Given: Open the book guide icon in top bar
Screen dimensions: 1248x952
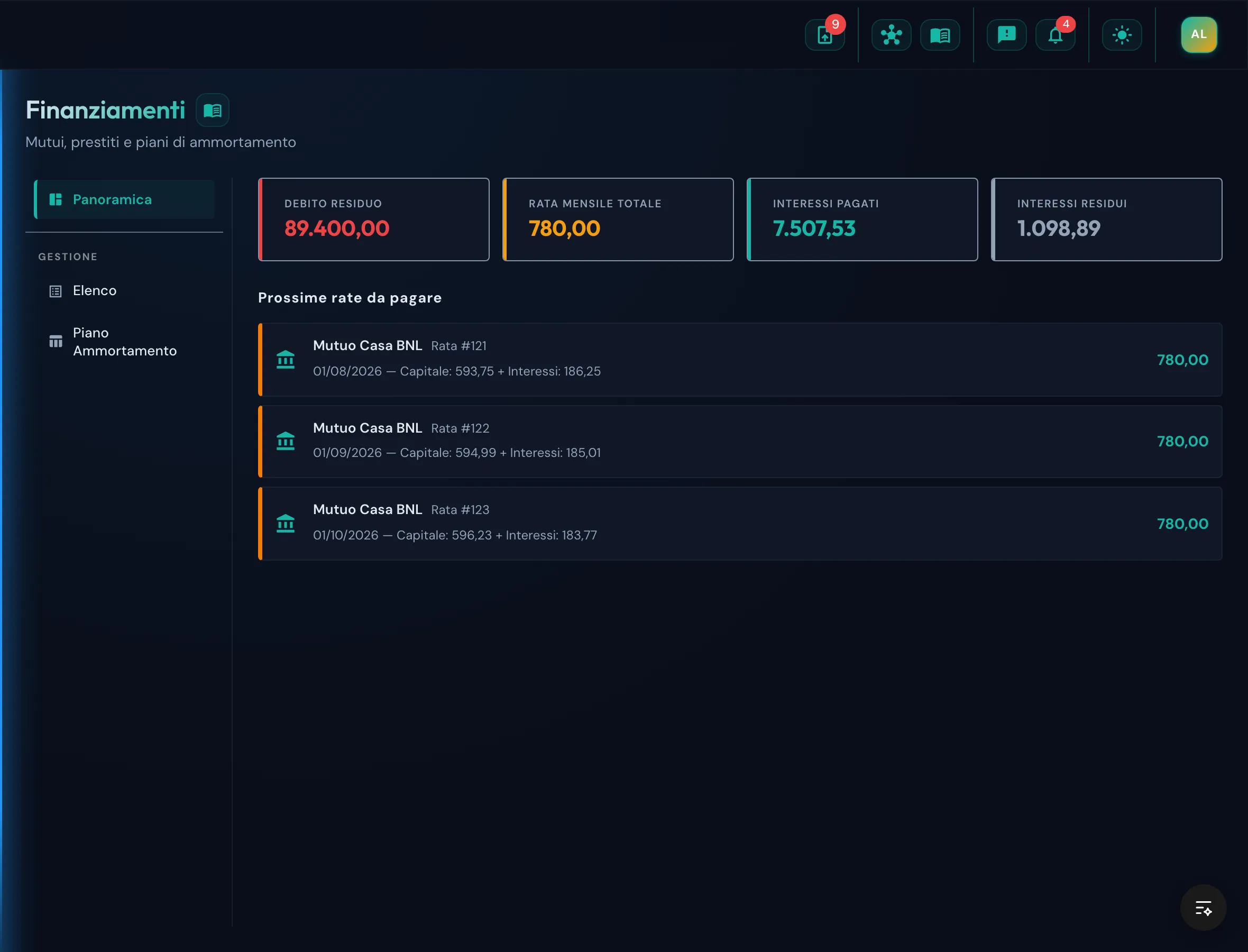Looking at the screenshot, I should pos(940,35).
